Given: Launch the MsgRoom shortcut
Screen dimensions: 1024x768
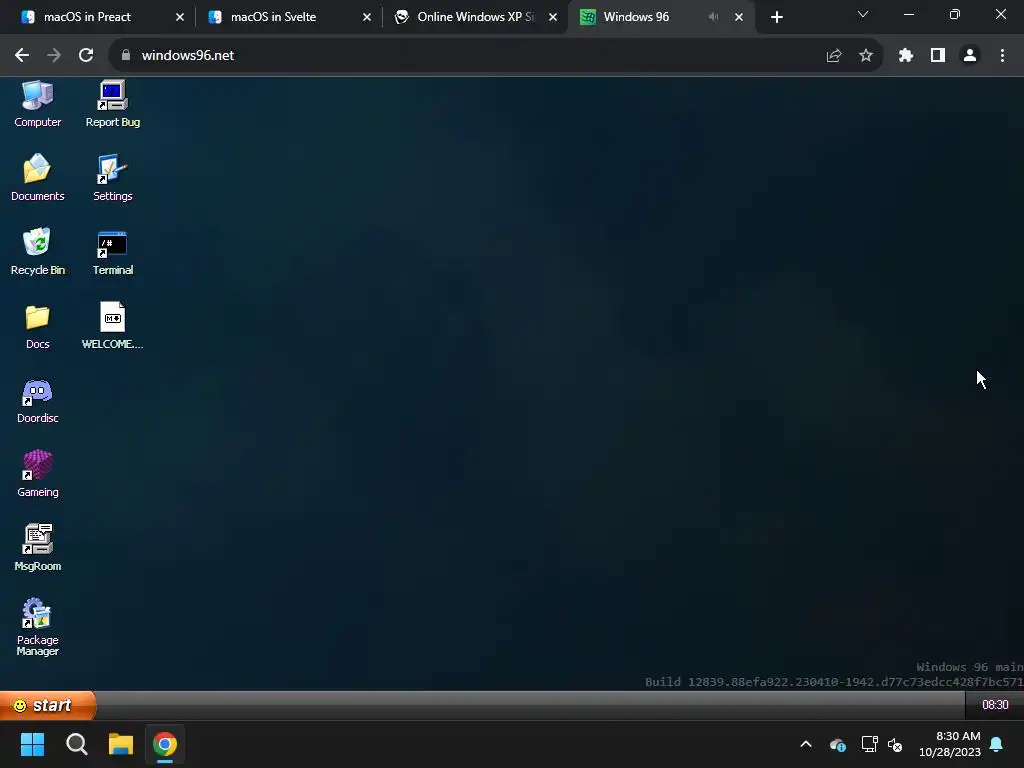Looking at the screenshot, I should coord(37,548).
